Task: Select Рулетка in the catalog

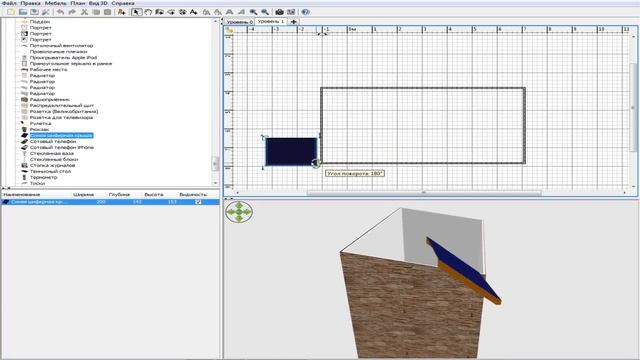Action: pyautogui.click(x=40, y=123)
